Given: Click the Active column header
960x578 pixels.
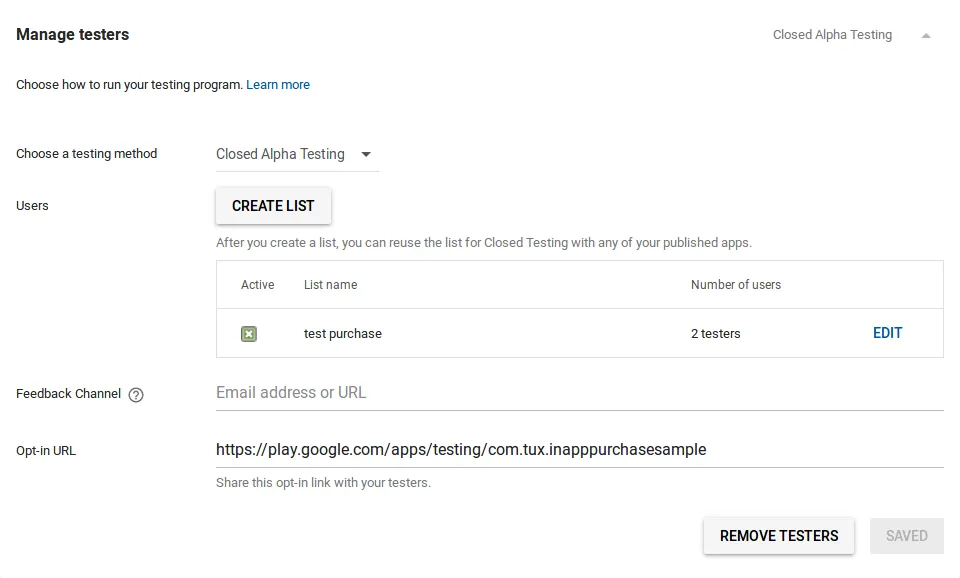Looking at the screenshot, I should 257,285.
